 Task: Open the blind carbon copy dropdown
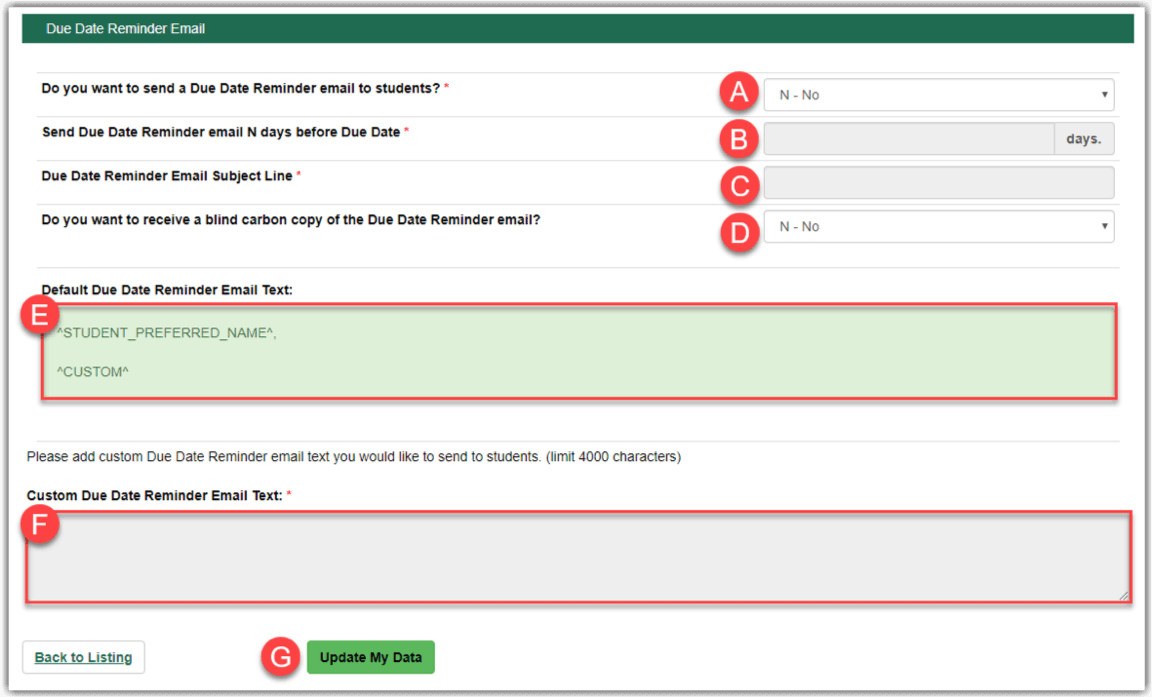point(938,227)
